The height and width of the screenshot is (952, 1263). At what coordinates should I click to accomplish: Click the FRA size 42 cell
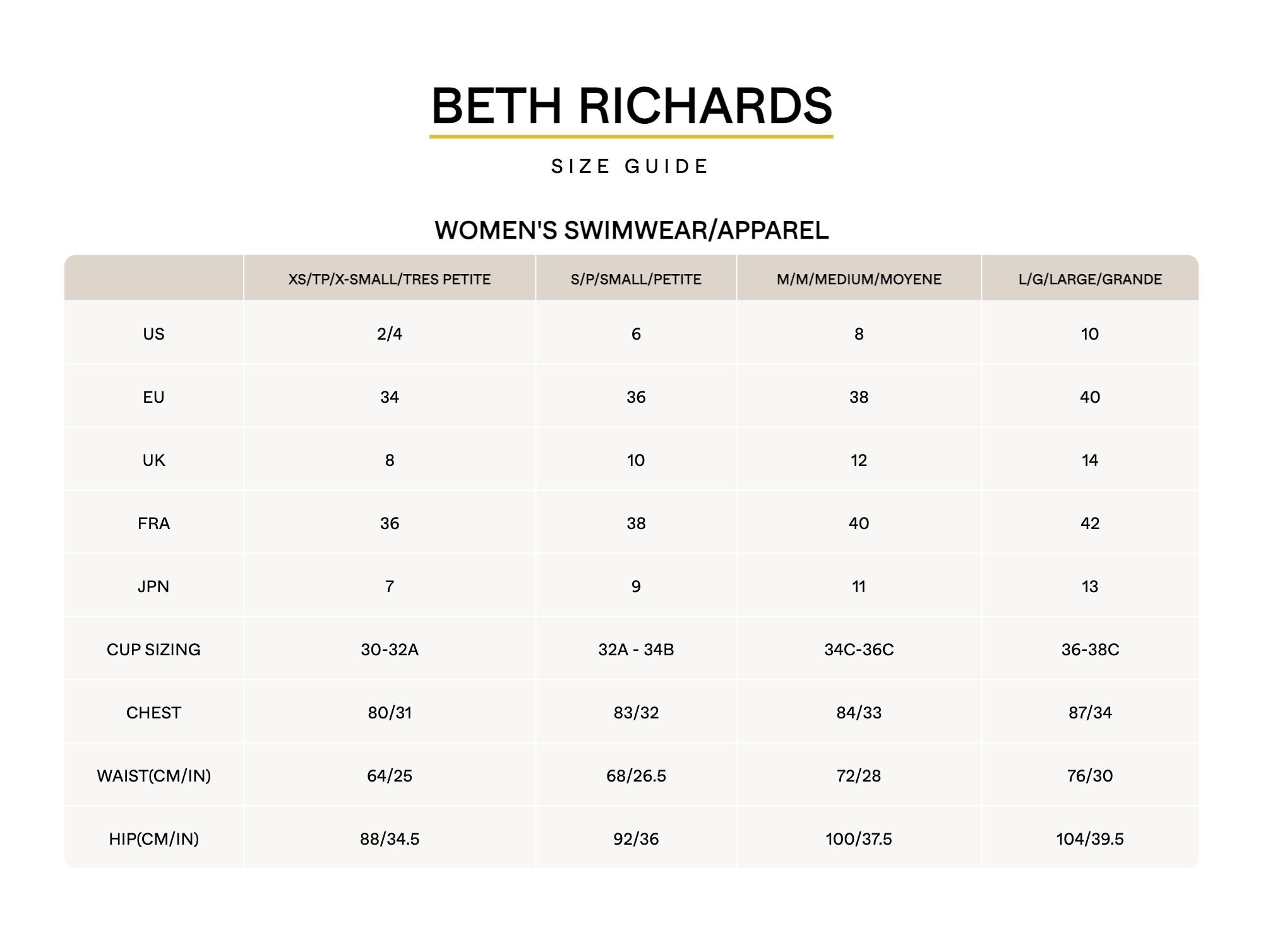click(x=1090, y=523)
